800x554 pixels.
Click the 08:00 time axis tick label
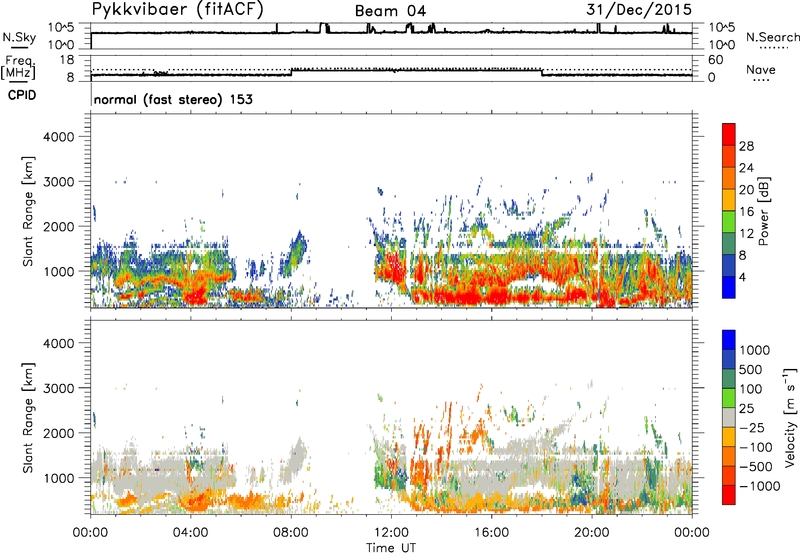tap(291, 533)
